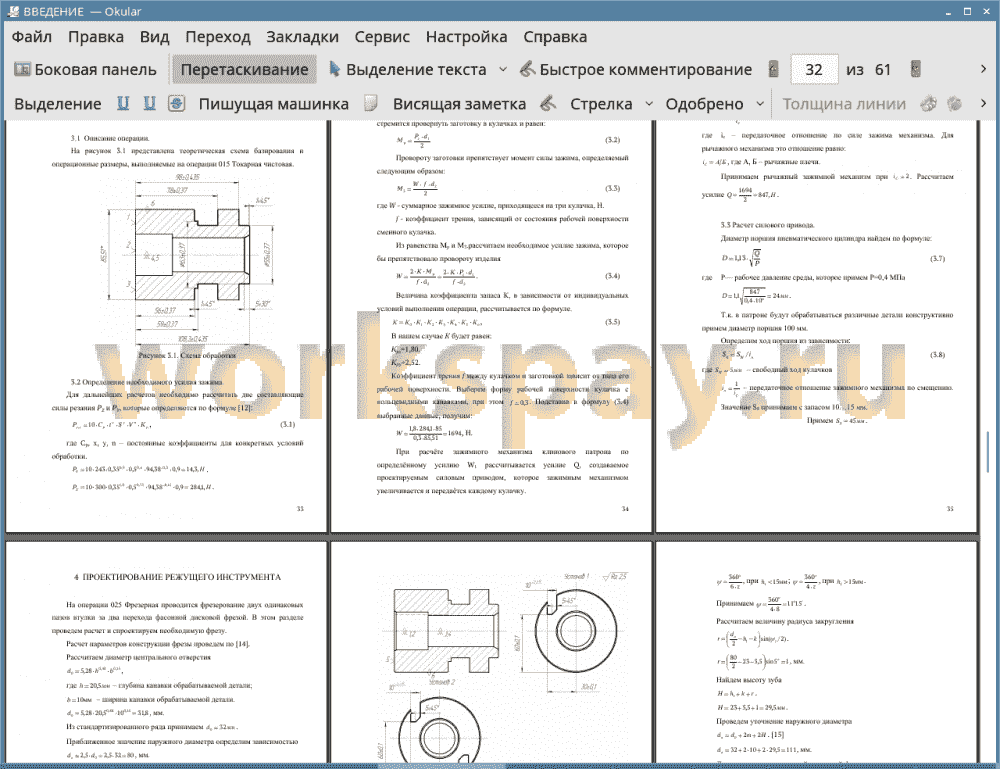
Task: Click page 35 about силового привода
Action: tap(816, 326)
